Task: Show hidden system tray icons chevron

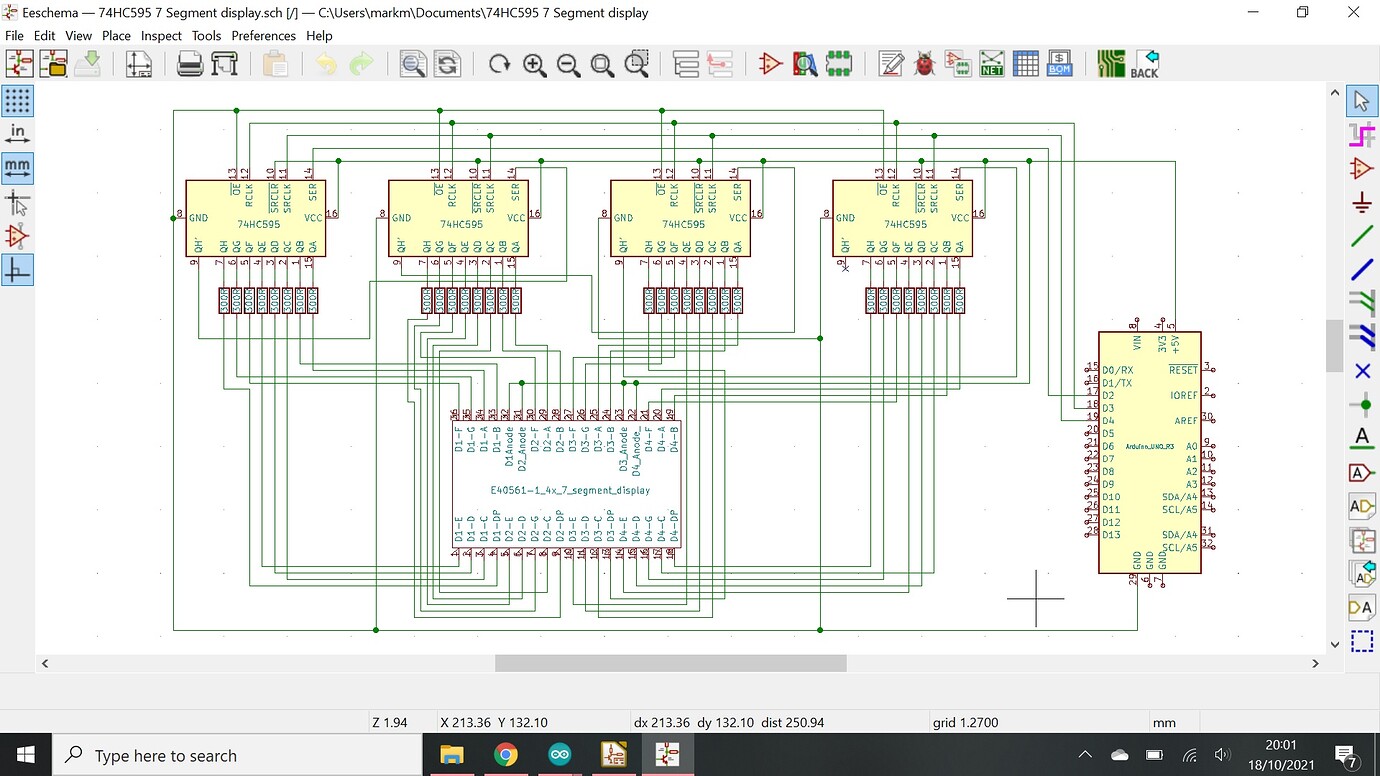Action: (x=1085, y=755)
